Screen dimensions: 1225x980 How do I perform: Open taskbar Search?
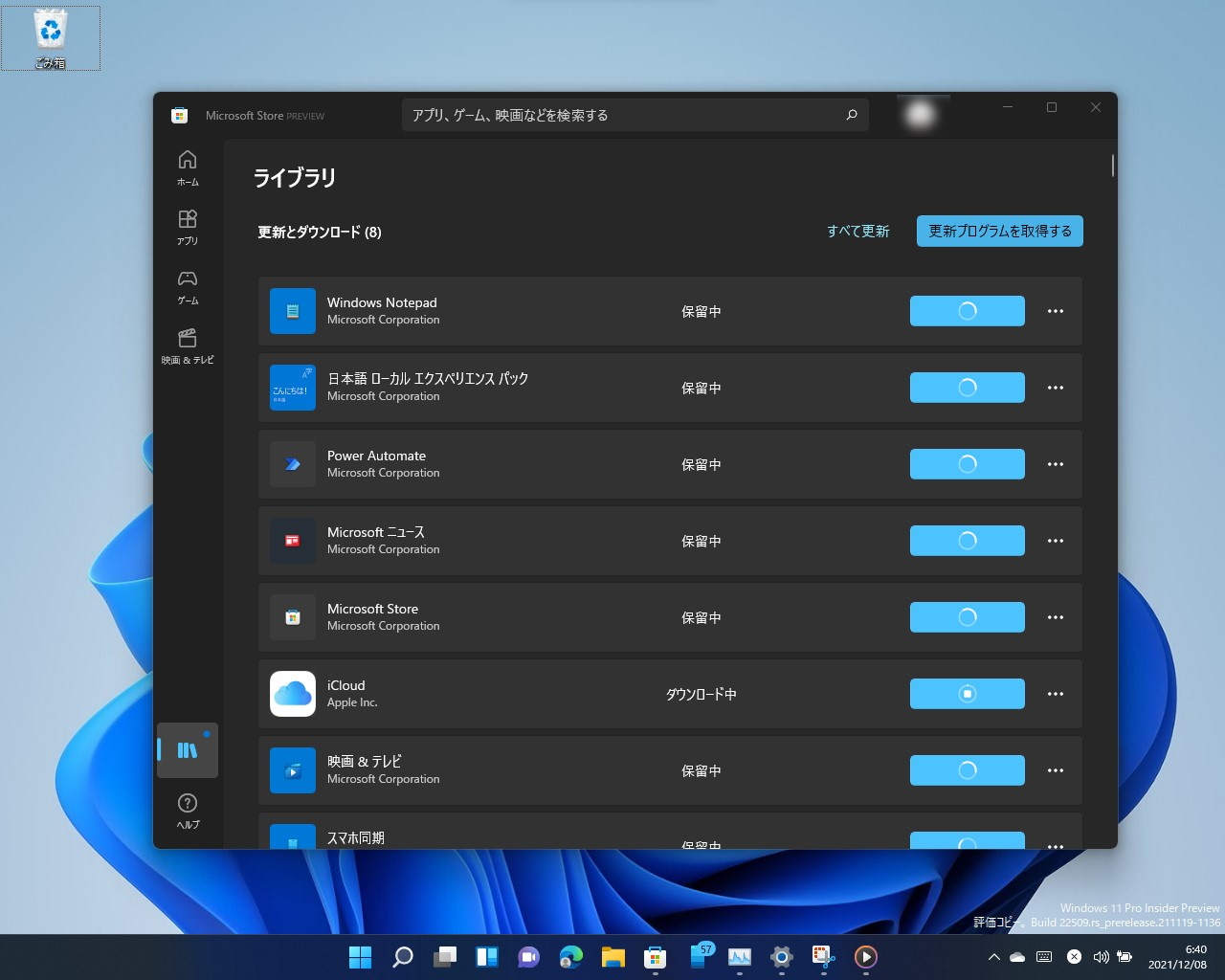403,956
